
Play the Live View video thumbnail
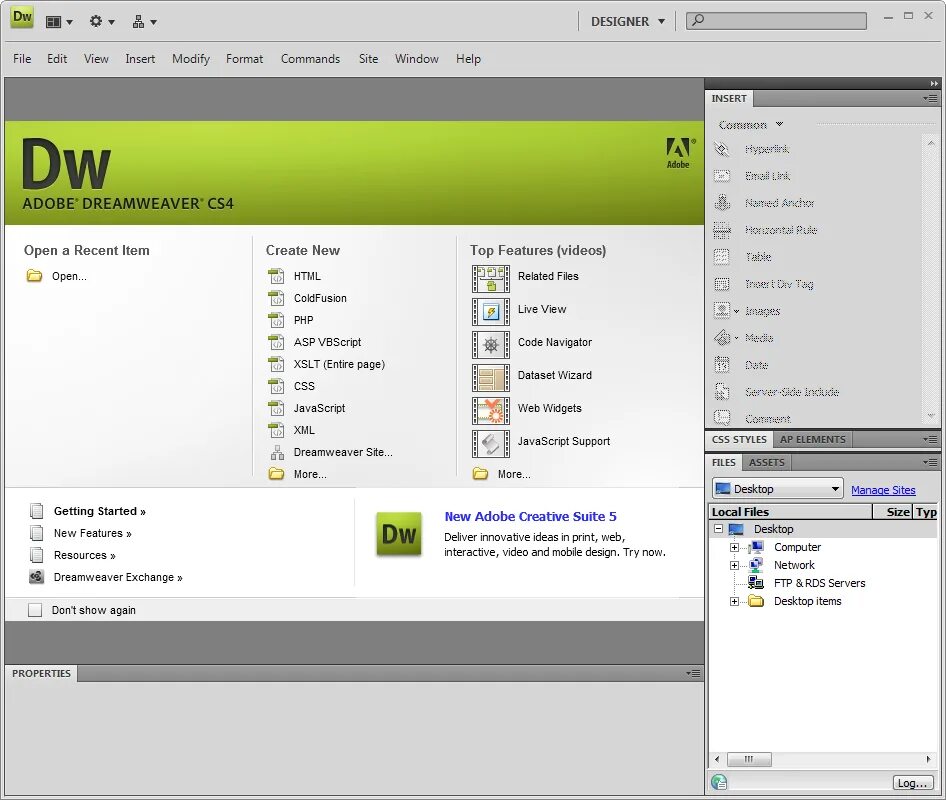[x=490, y=312]
